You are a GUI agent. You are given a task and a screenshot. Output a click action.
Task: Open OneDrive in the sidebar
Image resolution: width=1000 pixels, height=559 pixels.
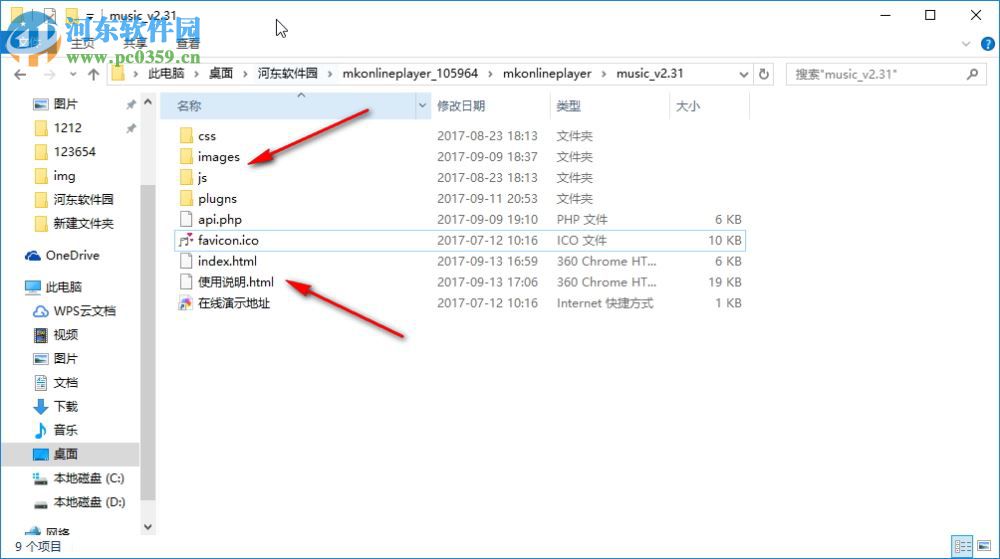(x=62, y=256)
